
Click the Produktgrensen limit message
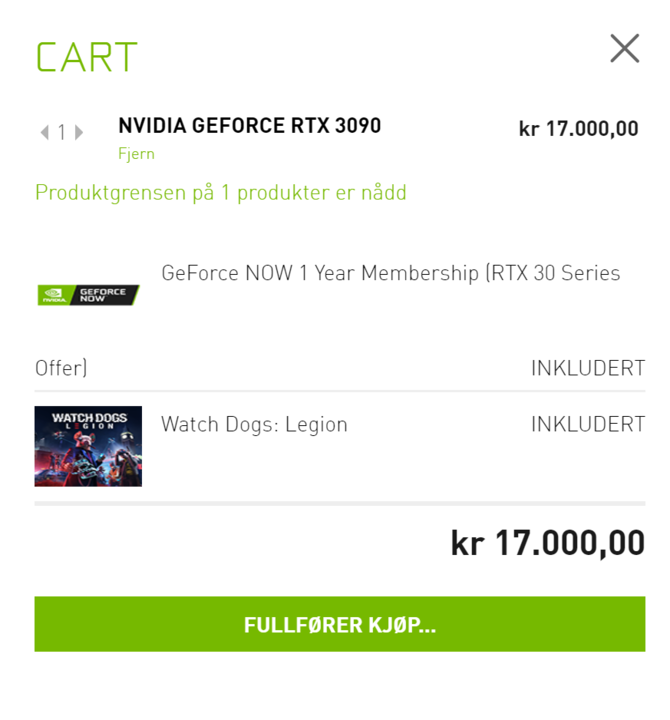[x=221, y=193]
